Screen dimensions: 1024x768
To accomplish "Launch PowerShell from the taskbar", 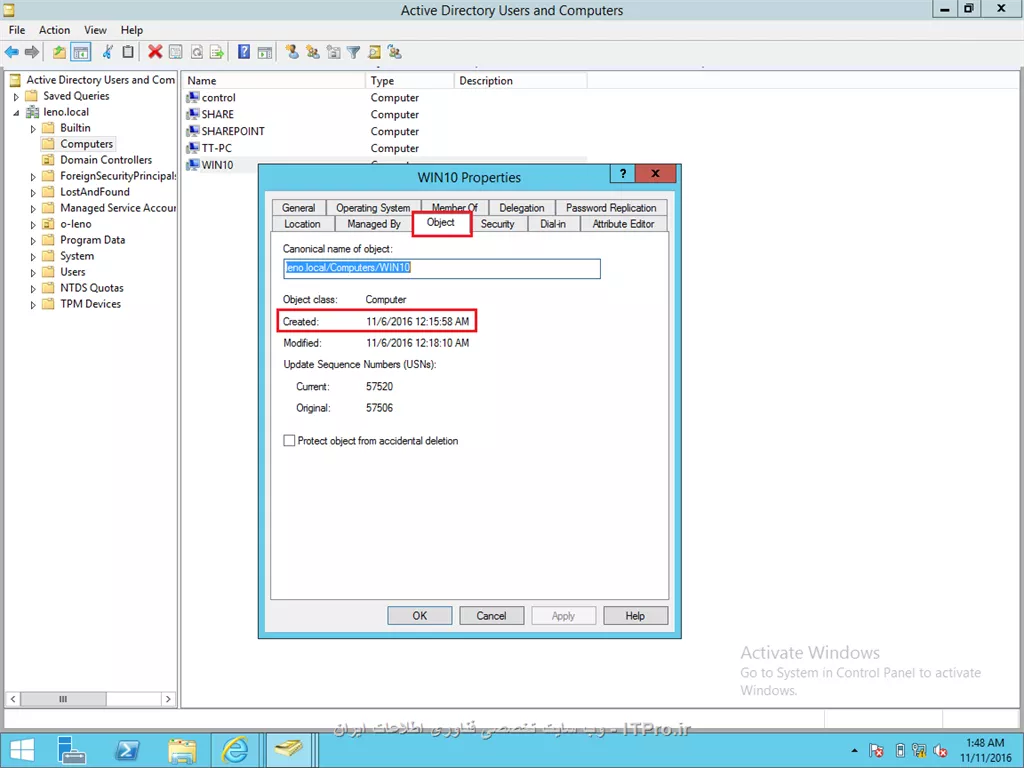I will pos(127,750).
